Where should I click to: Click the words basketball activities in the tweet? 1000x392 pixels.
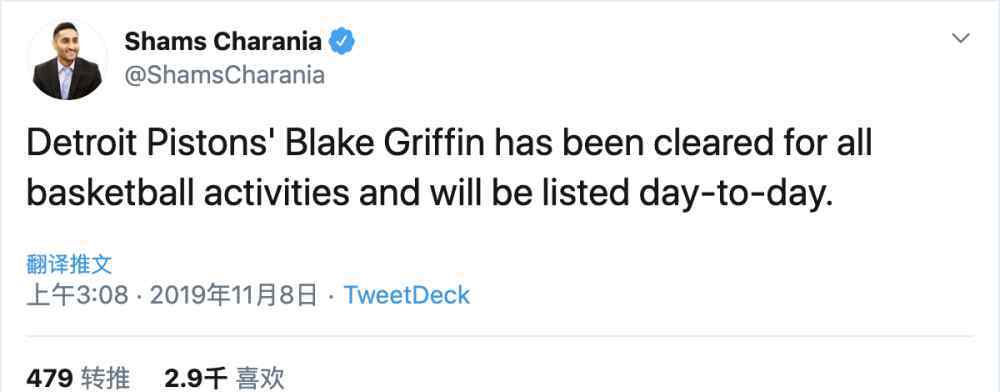tap(188, 192)
